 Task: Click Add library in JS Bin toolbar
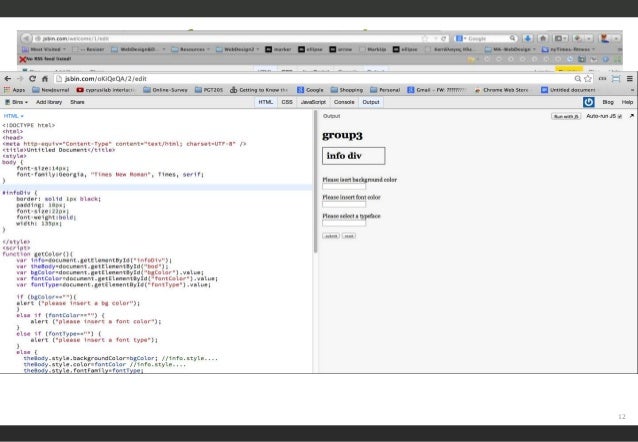click(x=50, y=102)
